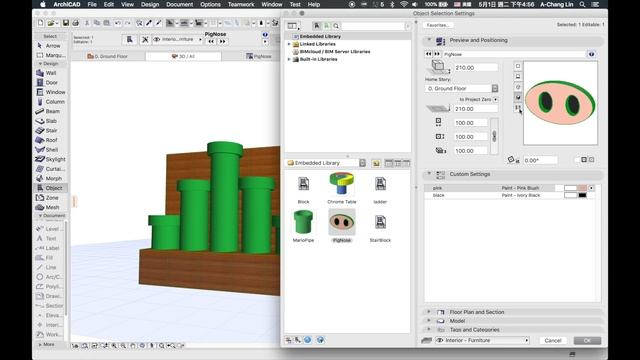Switch preview to hidden-line 3D view
This screenshot has width=640, height=360.
(x=518, y=87)
